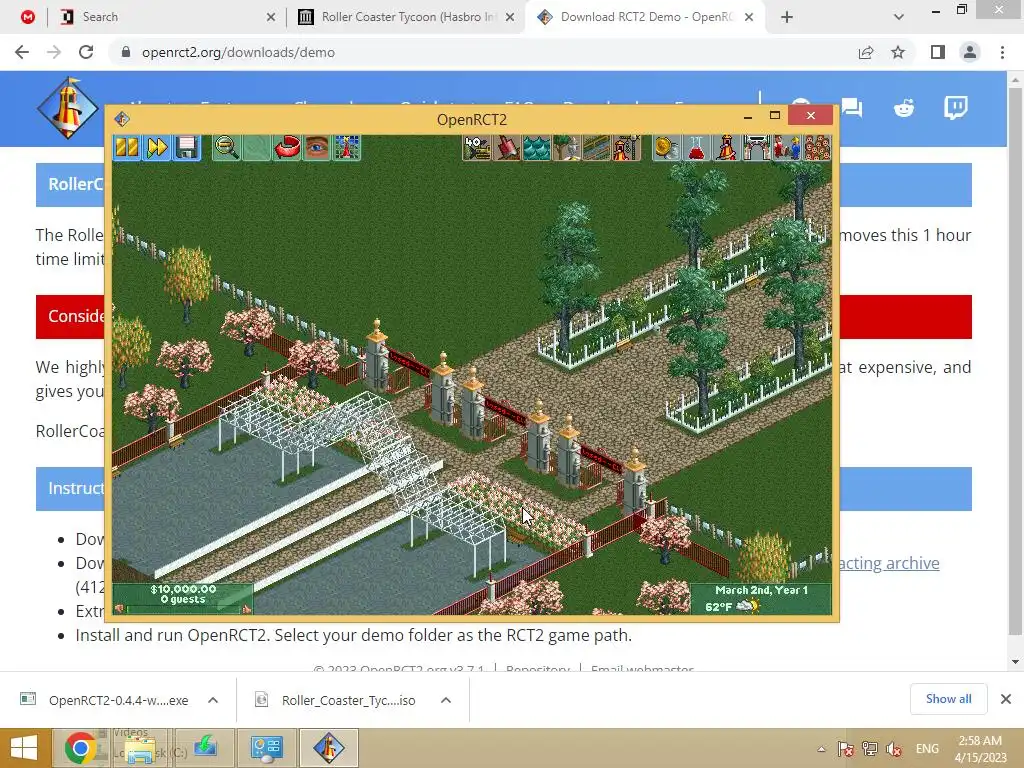Open the Twitch link icon on website
The height and width of the screenshot is (768, 1024).
point(956,108)
